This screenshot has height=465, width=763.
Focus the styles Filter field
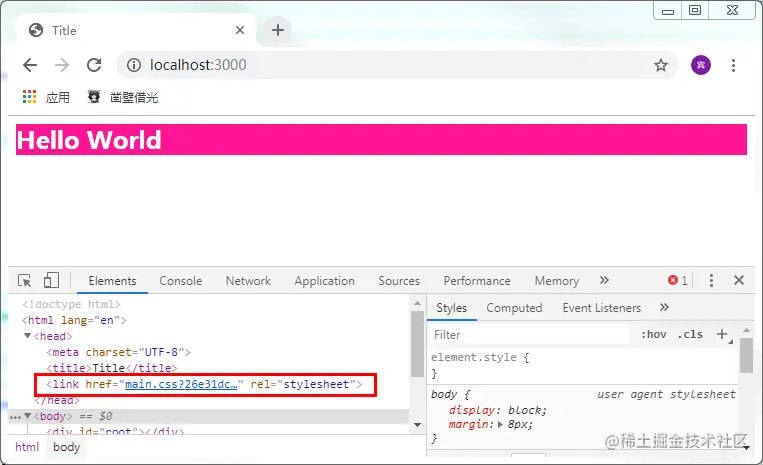(530, 335)
